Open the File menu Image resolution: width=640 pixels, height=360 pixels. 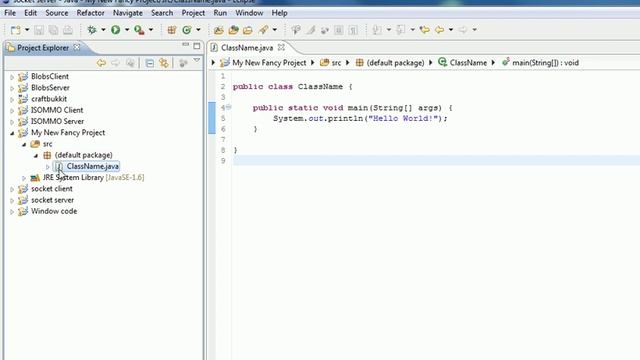coord(10,13)
